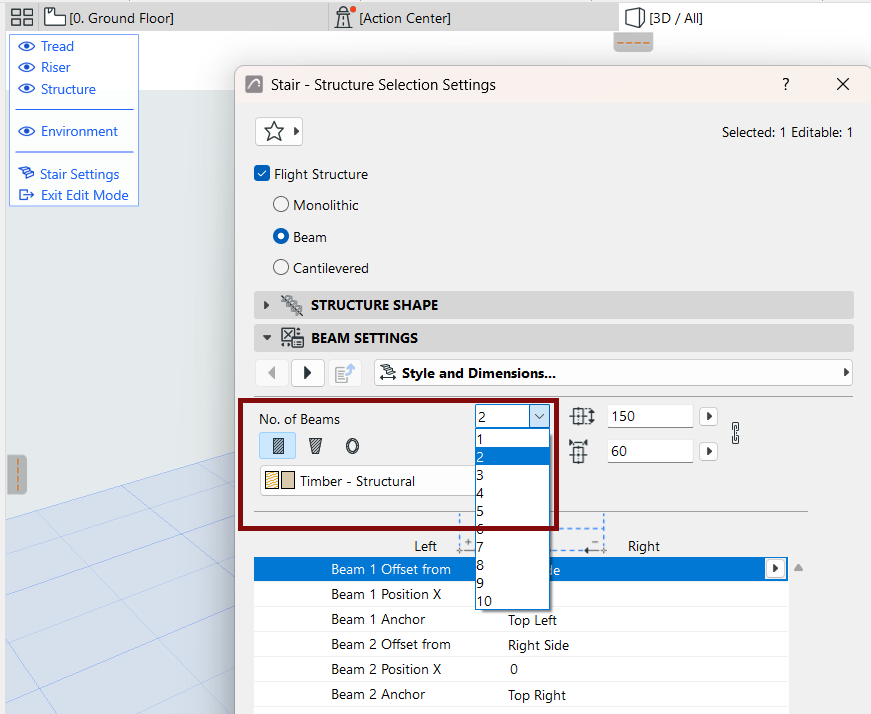The image size is (871, 714).
Task: Open the tab overview grid icon
Action: pos(22,18)
